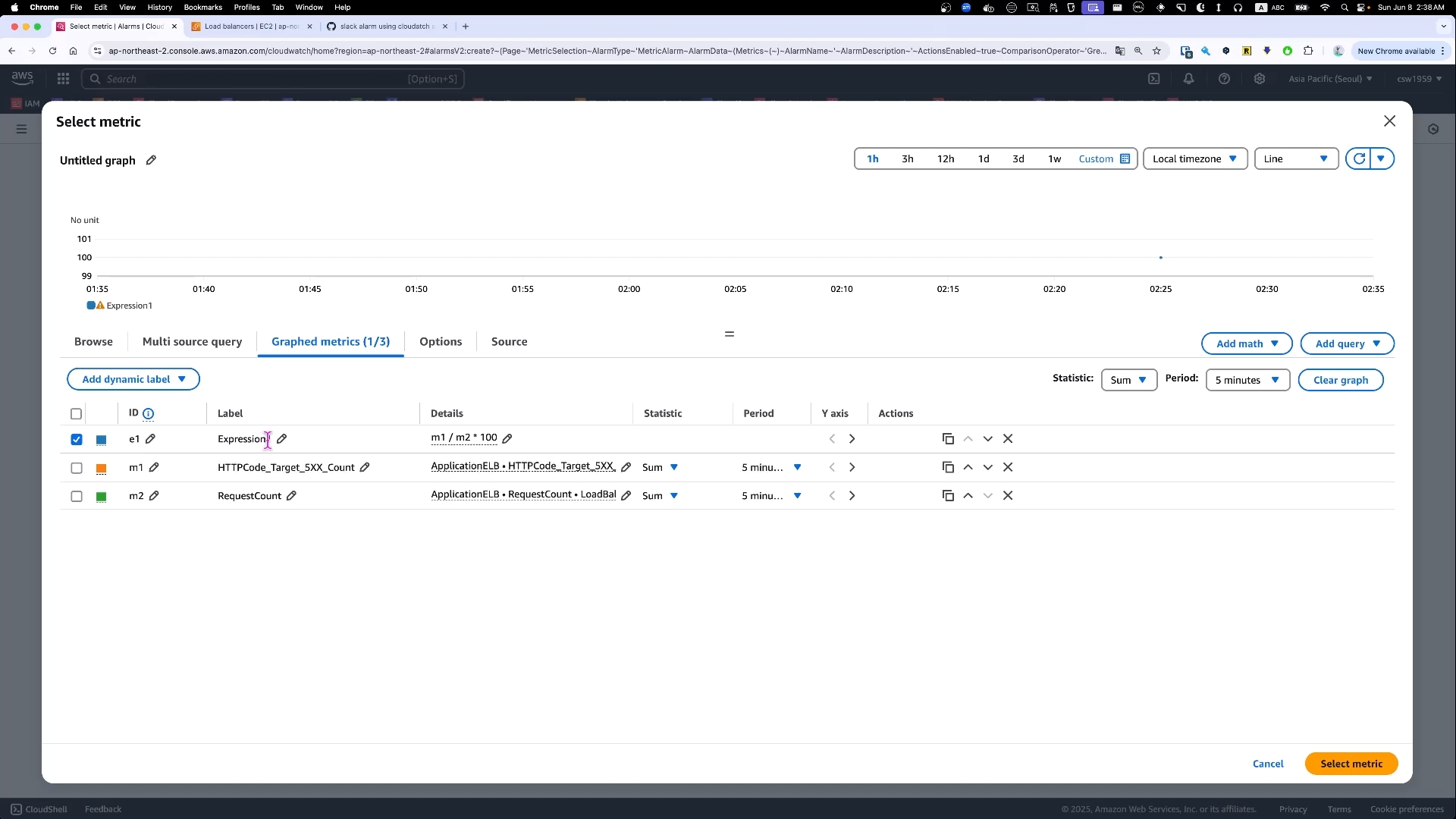Click the info icon next to ID header

pos(149,414)
